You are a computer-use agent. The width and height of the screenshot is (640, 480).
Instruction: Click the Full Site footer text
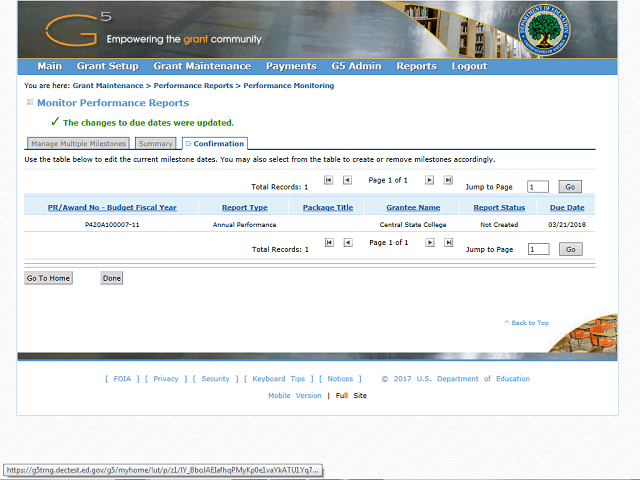tap(351, 396)
